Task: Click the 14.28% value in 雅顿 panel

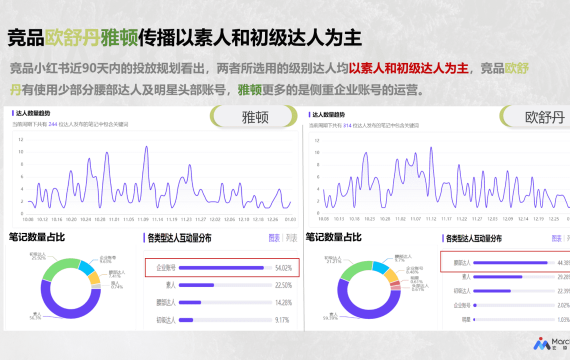Action: 284,303
